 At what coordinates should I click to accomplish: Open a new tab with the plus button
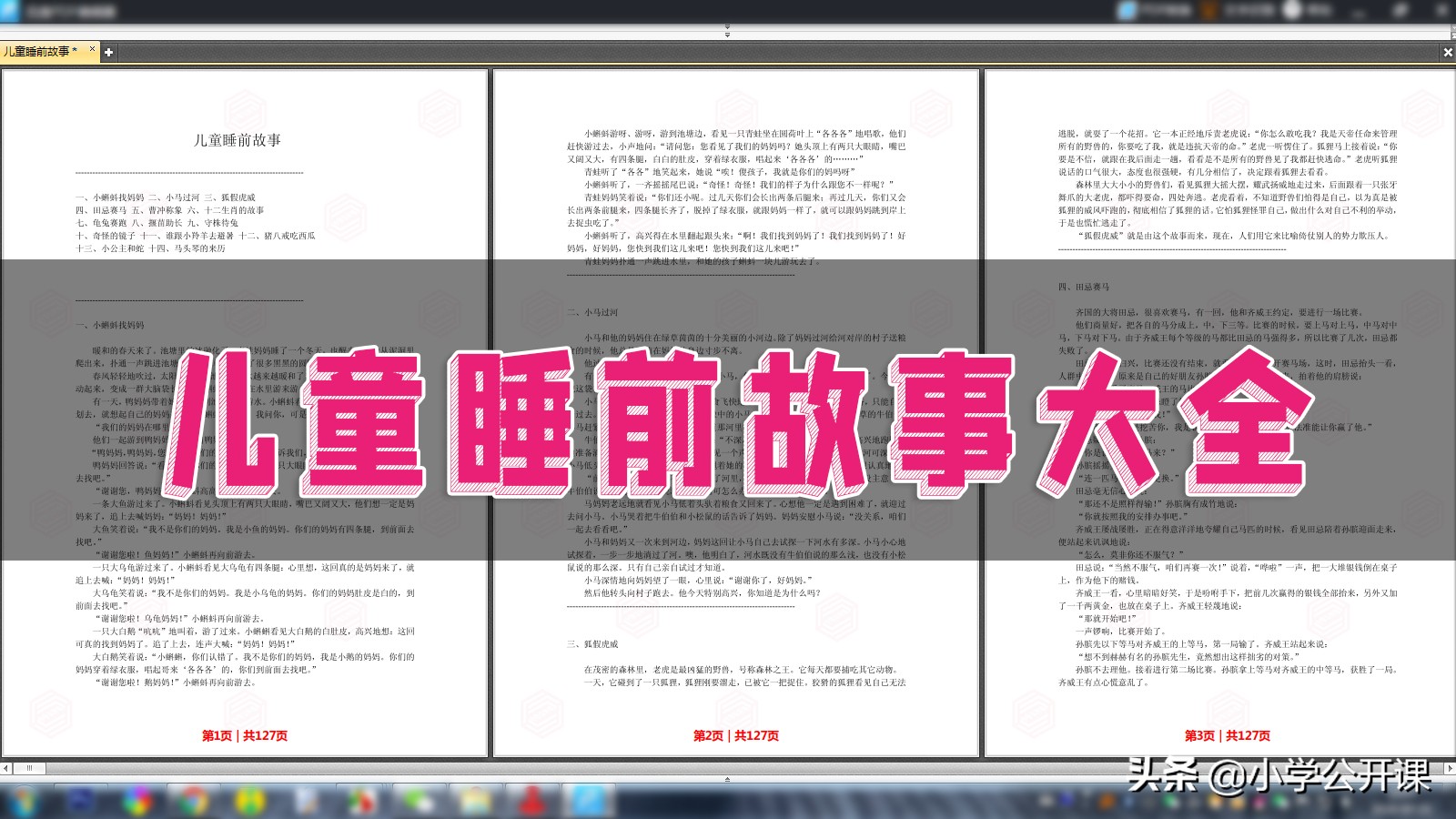110,53
